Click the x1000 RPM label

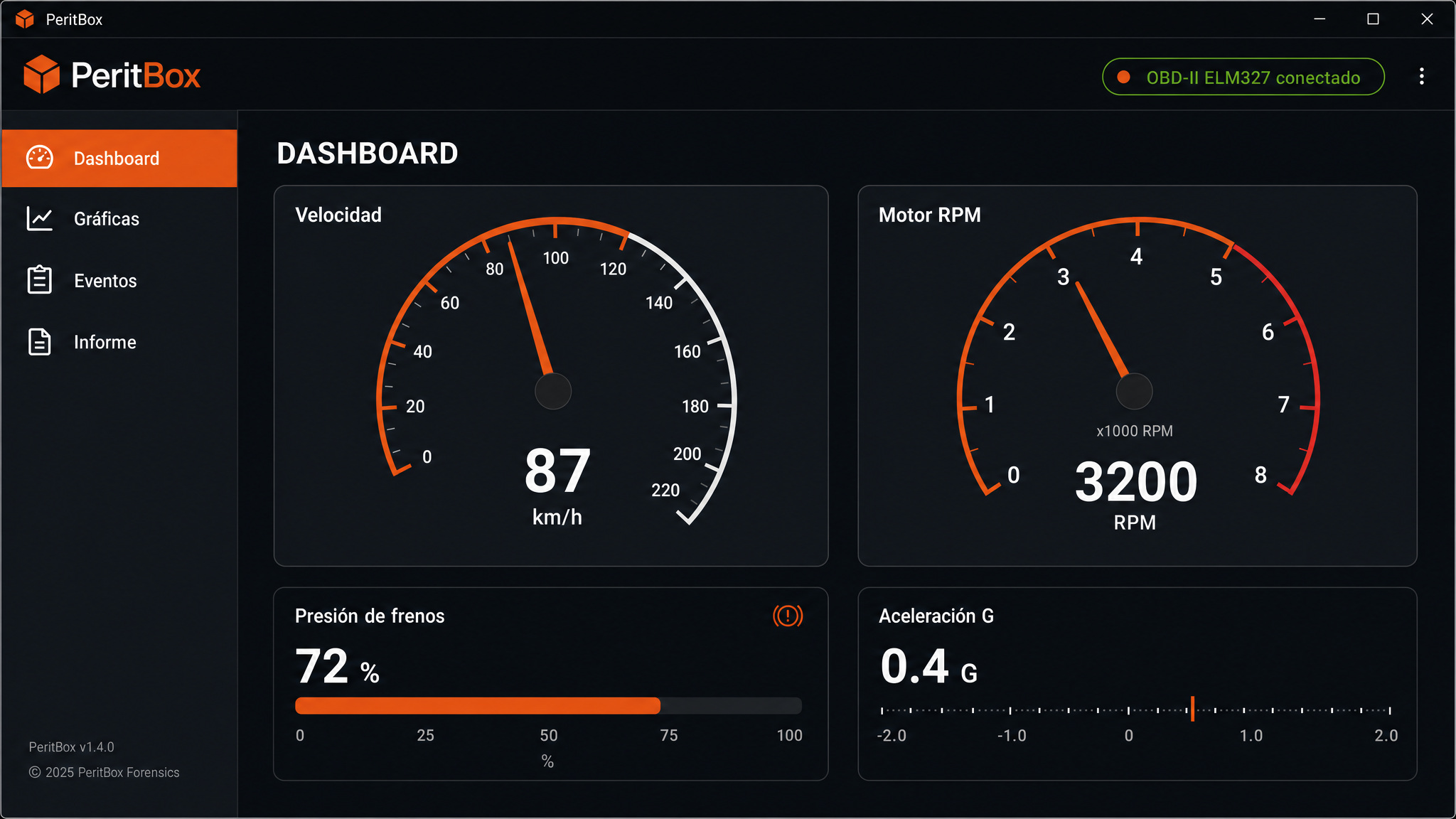[x=1135, y=431]
